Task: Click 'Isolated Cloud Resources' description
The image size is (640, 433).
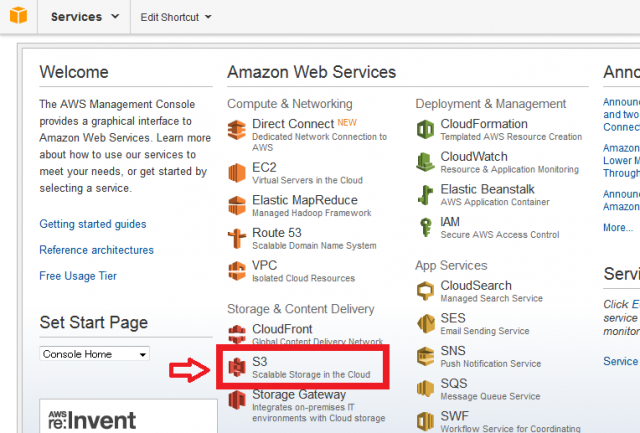Action: coord(304,278)
